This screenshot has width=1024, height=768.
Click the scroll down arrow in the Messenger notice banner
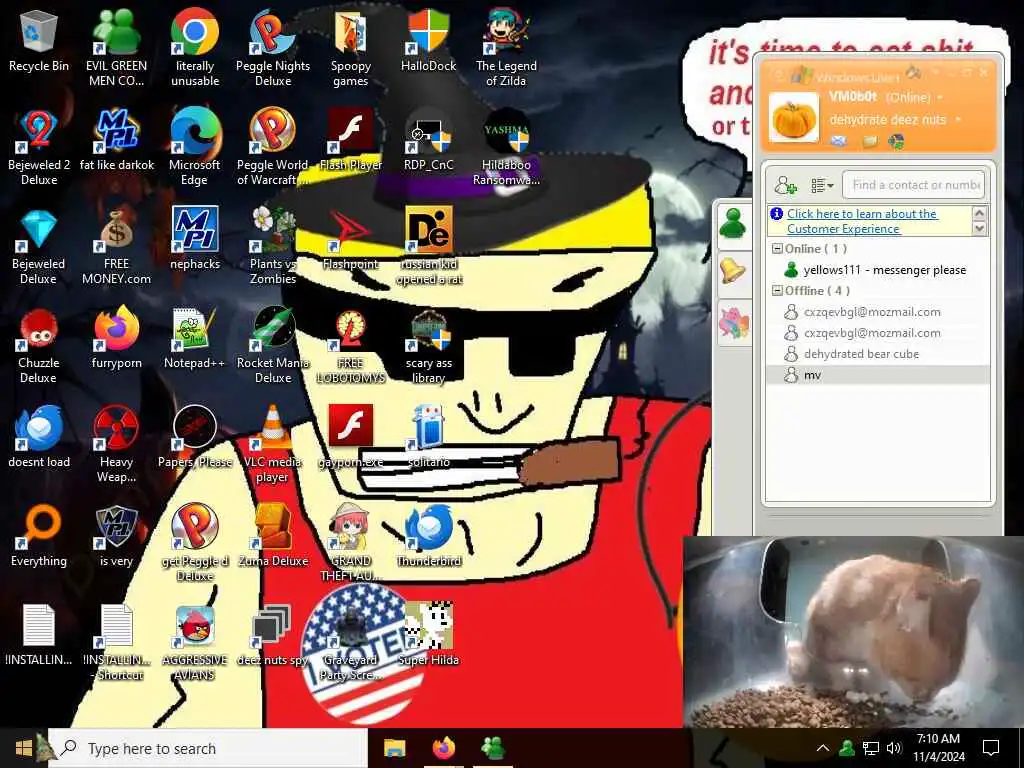tap(979, 229)
